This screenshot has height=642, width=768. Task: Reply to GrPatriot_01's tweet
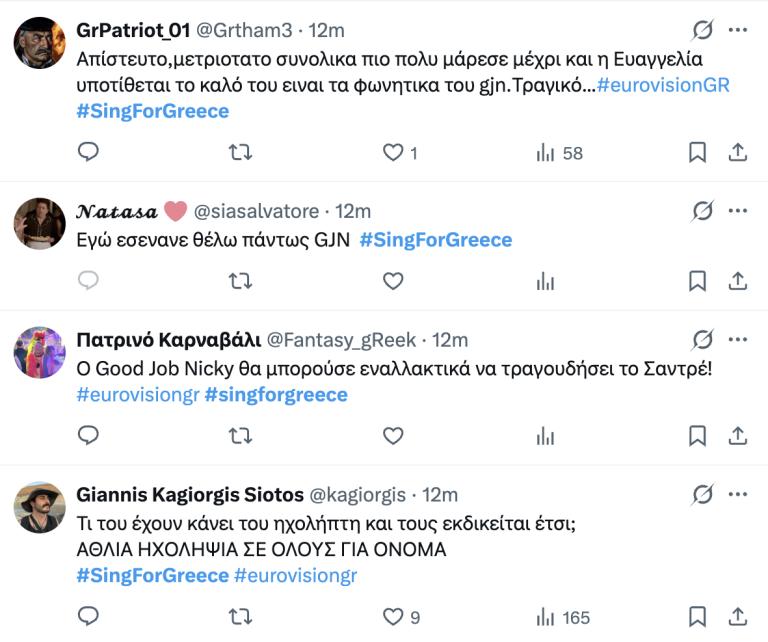click(x=88, y=153)
